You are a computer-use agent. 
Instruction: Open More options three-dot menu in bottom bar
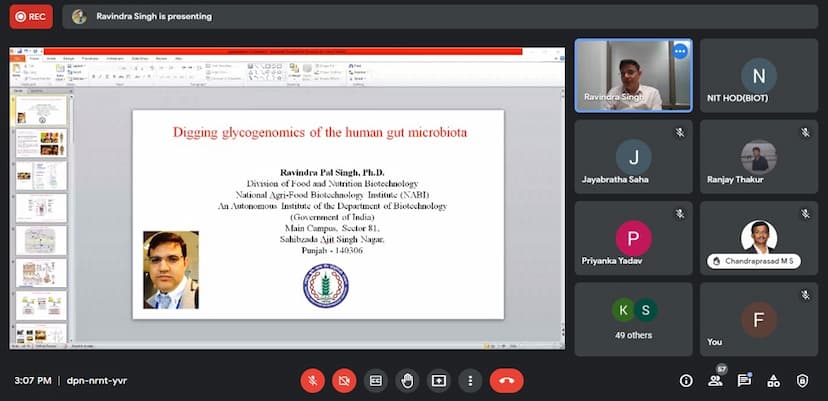pos(470,380)
